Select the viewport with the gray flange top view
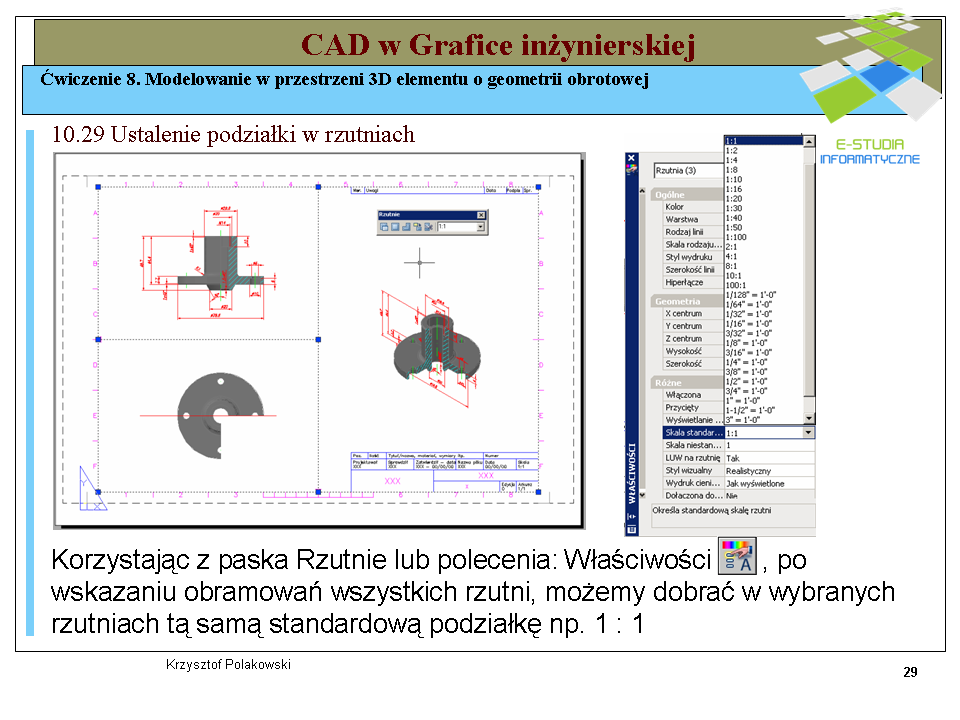 point(208,415)
